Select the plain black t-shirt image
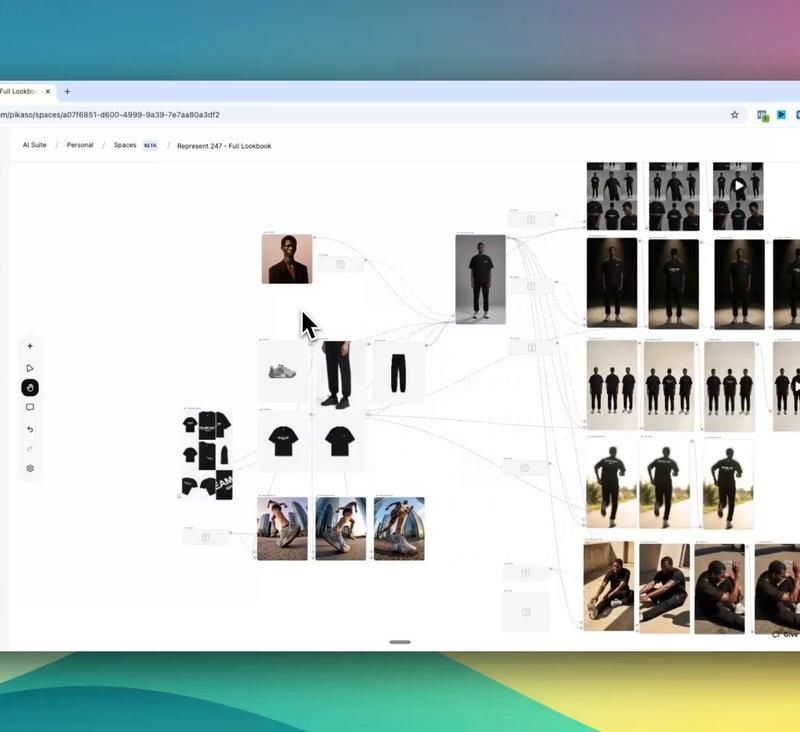The height and width of the screenshot is (732, 800). click(x=340, y=441)
